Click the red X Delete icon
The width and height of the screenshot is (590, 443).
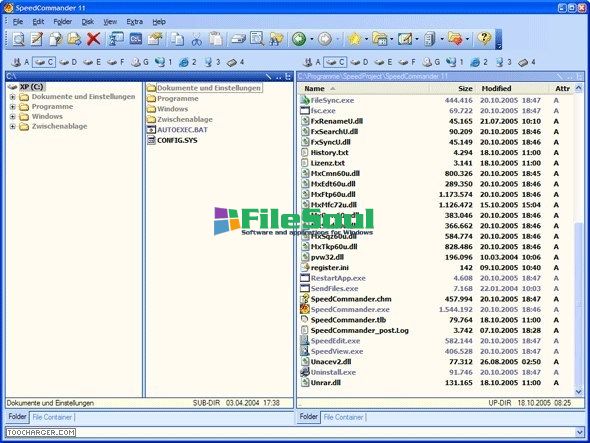pos(93,39)
